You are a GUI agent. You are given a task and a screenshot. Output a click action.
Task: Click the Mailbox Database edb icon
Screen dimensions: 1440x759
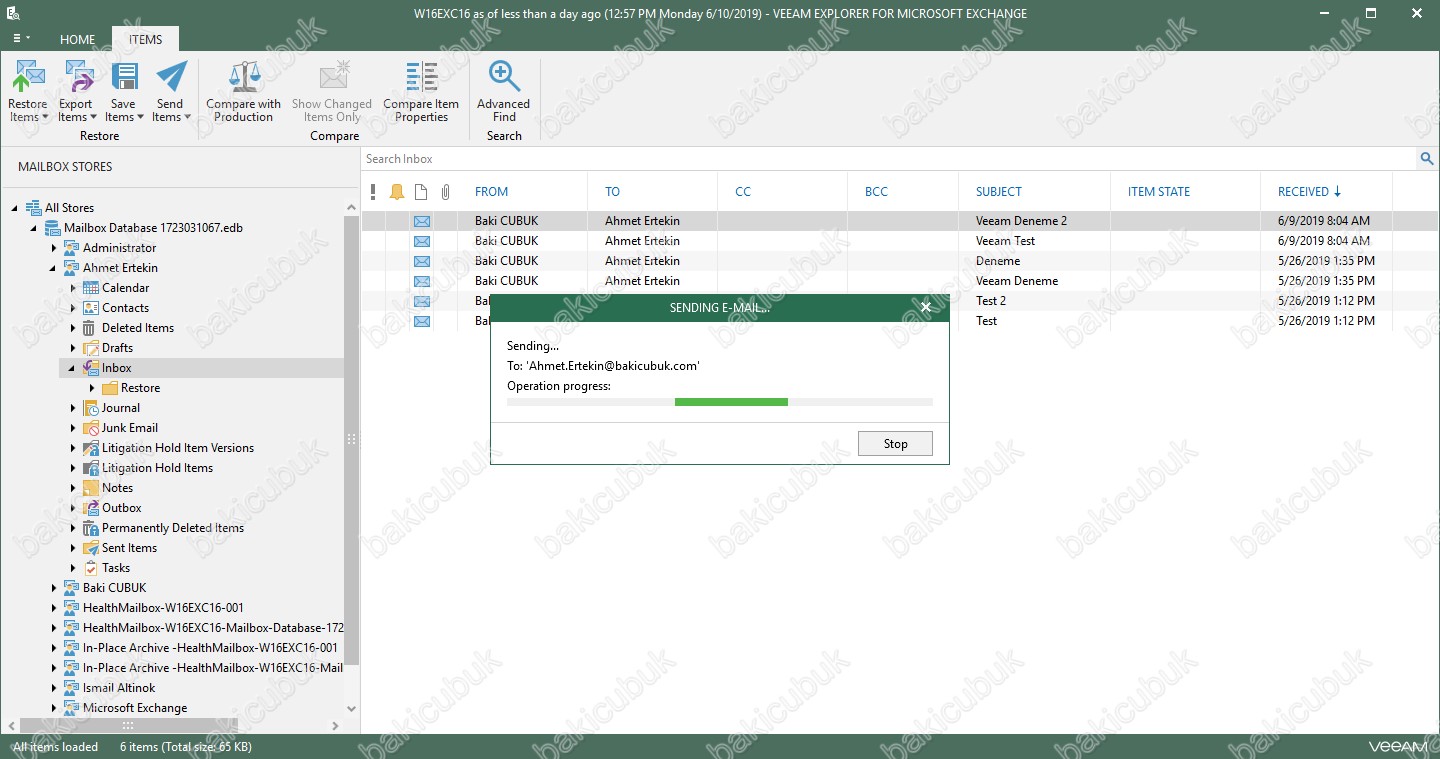(53, 228)
